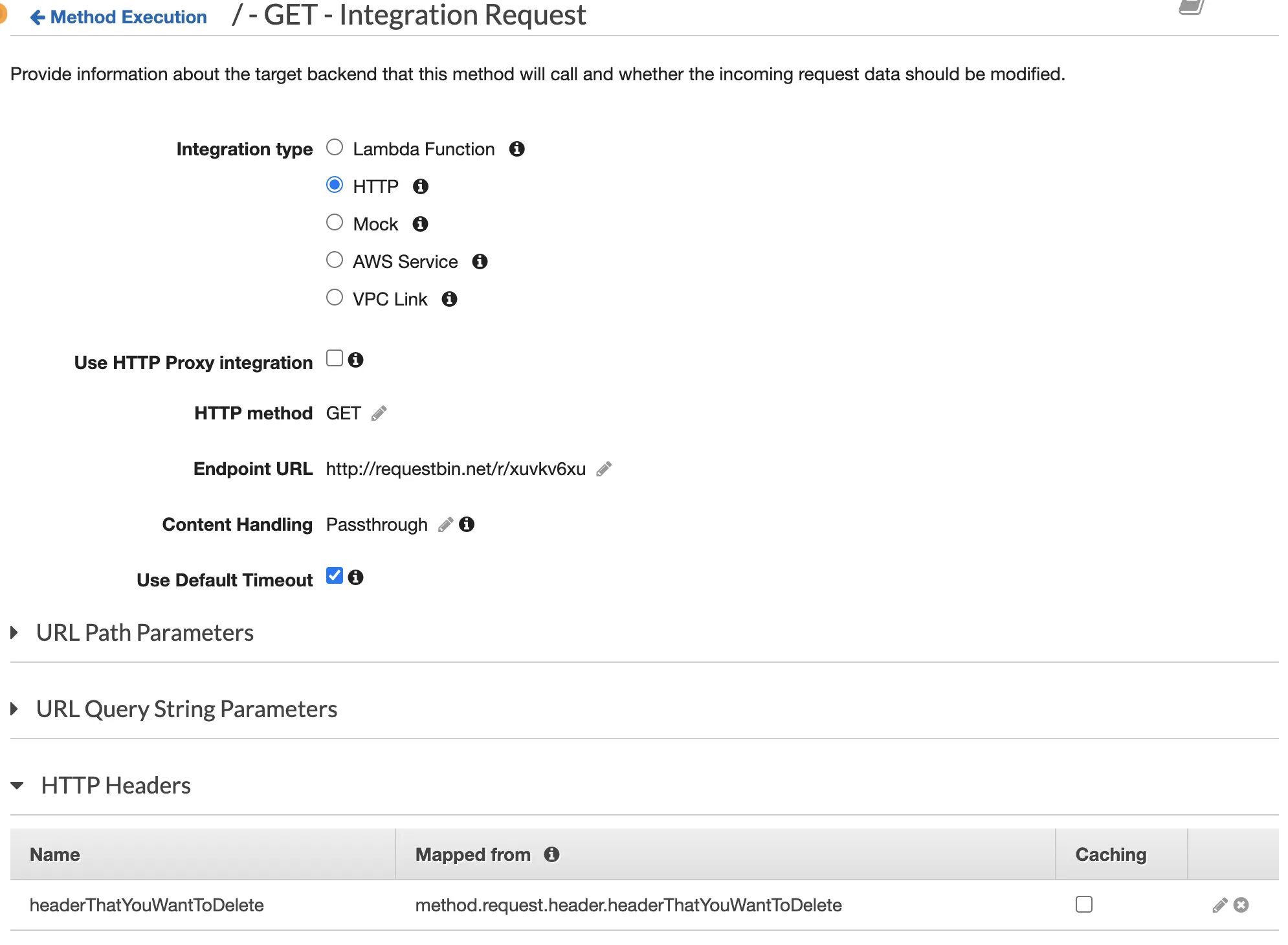Viewport: 1288px width, 945px height.
Task: Uncheck Use Default Timeout checkbox
Action: point(335,576)
